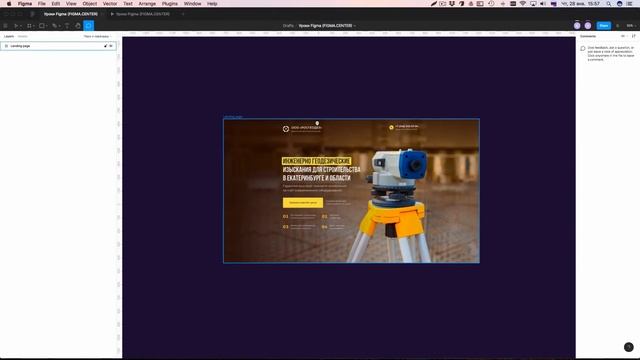Open the Figma application menu
This screenshot has height=360, width=640.
25,4
